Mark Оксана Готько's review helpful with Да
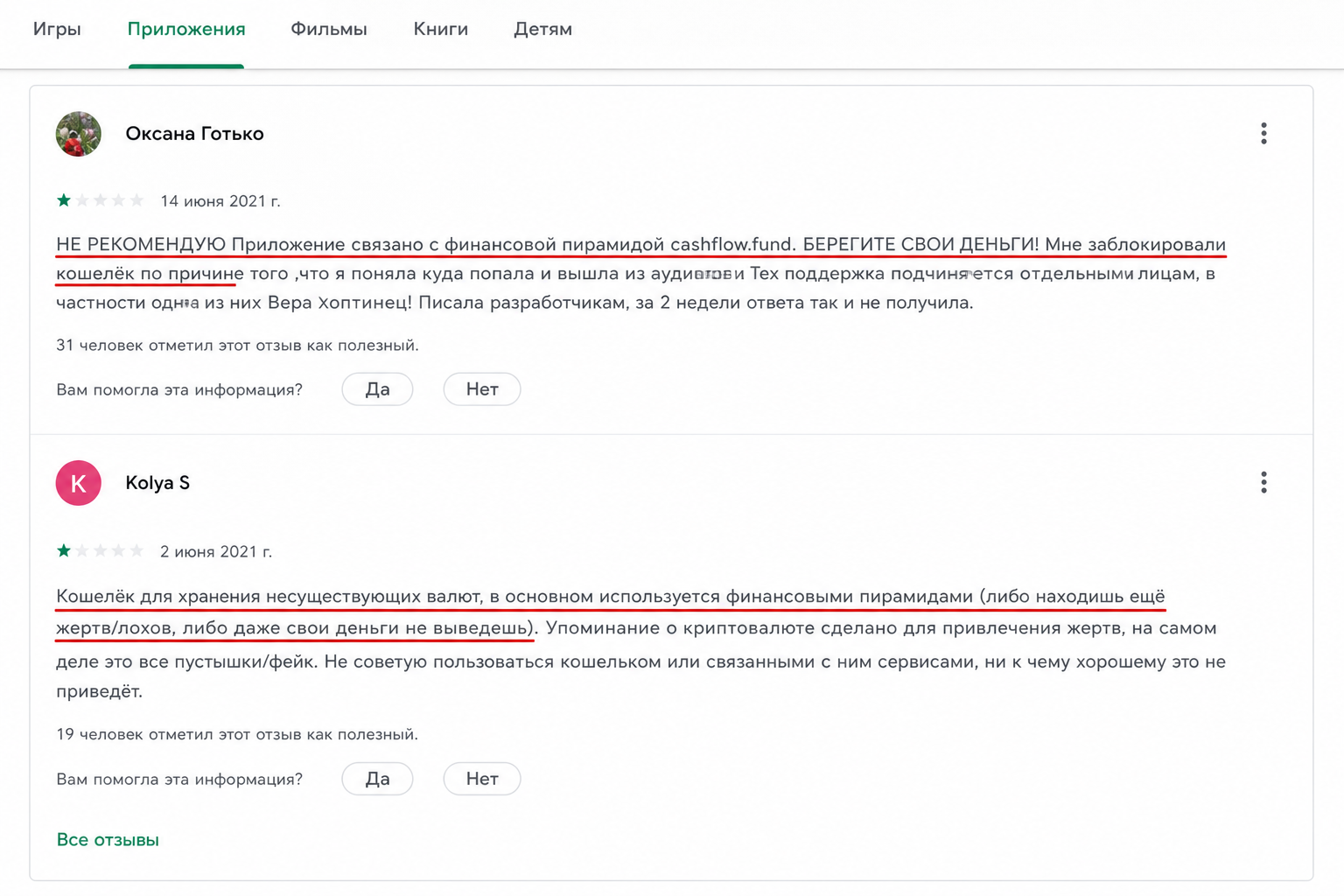 click(x=377, y=389)
